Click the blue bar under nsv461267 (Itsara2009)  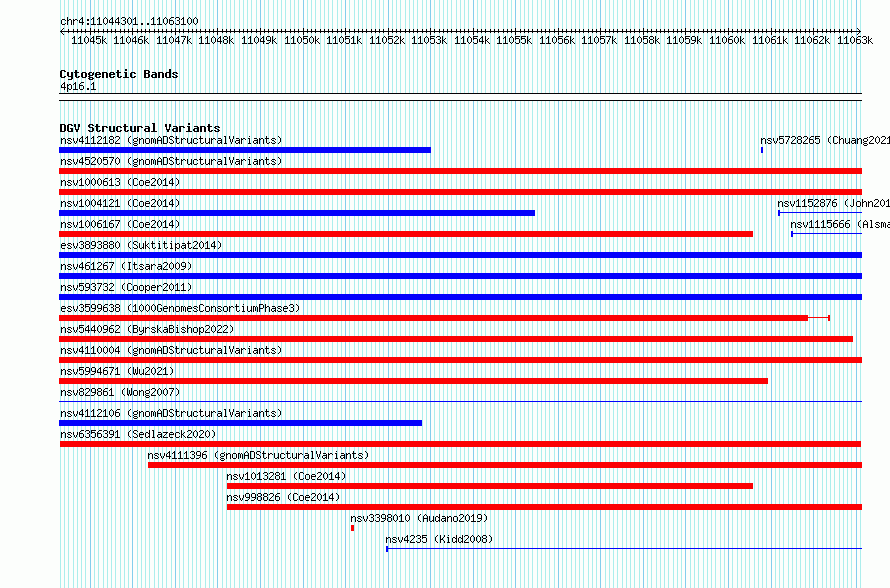[x=460, y=276]
